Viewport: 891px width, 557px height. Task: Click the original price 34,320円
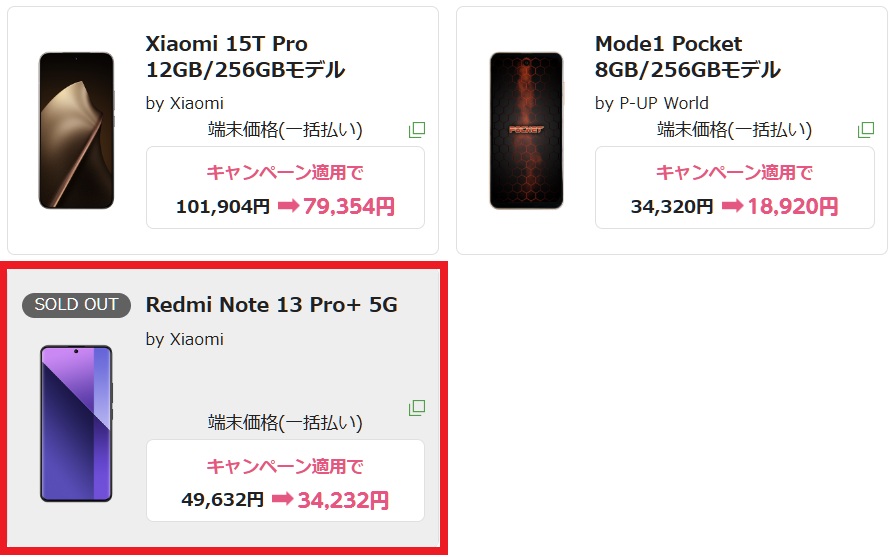[671, 207]
